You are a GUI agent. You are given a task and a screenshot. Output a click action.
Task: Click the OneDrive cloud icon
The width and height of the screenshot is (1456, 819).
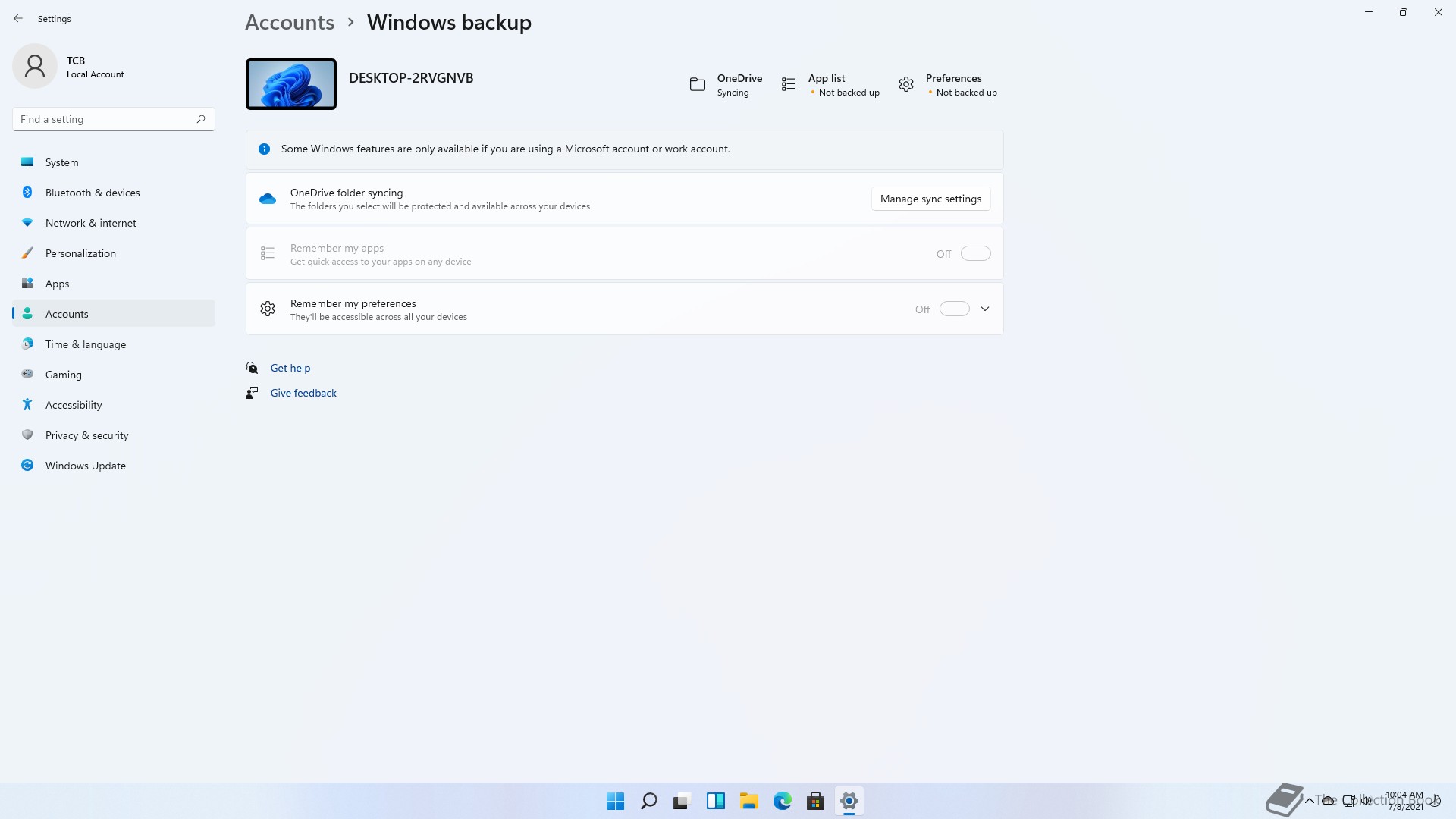pyautogui.click(x=268, y=199)
